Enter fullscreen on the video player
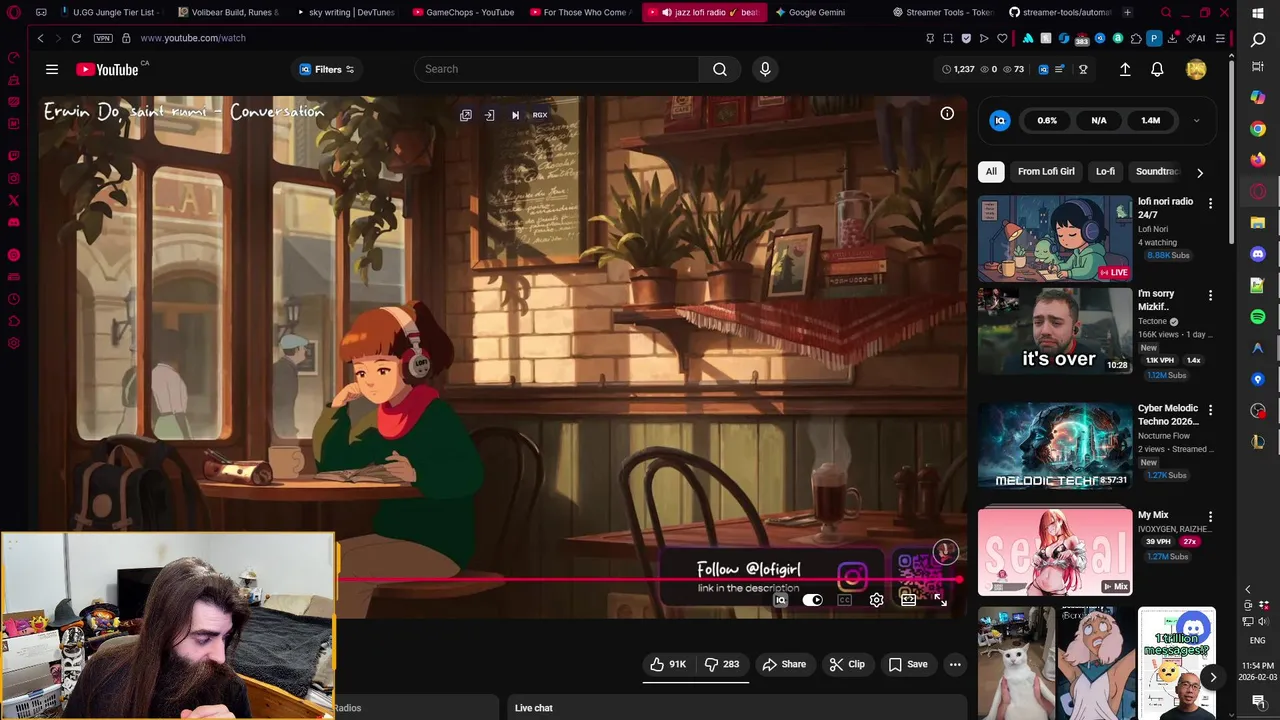This screenshot has width=1280, height=720. coord(940,600)
